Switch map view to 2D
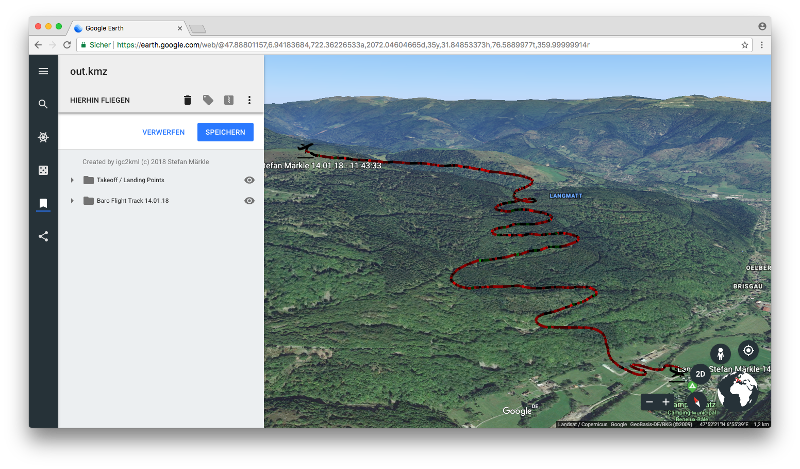The height and width of the screenshot is (469, 800). 701,374
